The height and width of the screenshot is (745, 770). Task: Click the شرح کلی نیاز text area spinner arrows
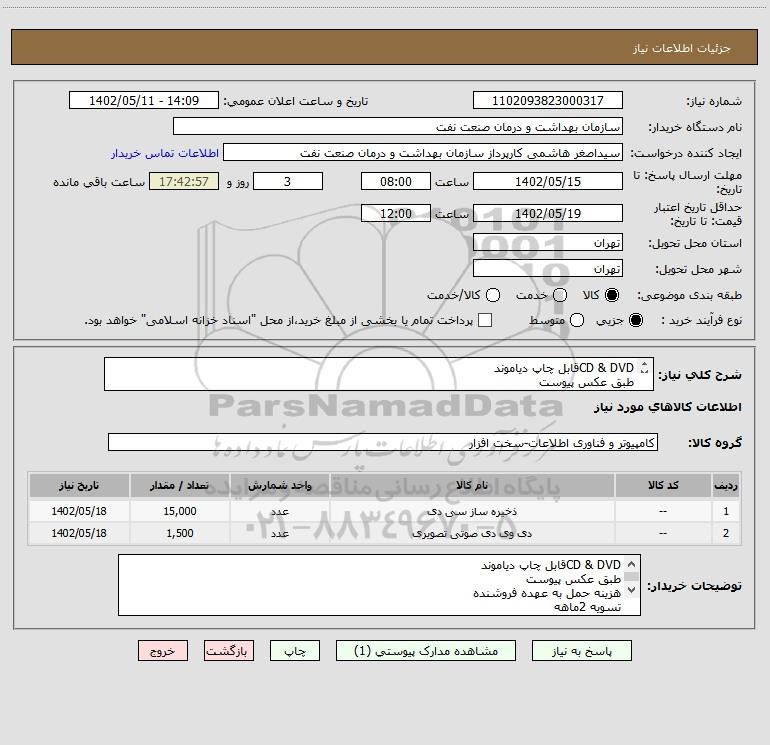tap(644, 367)
